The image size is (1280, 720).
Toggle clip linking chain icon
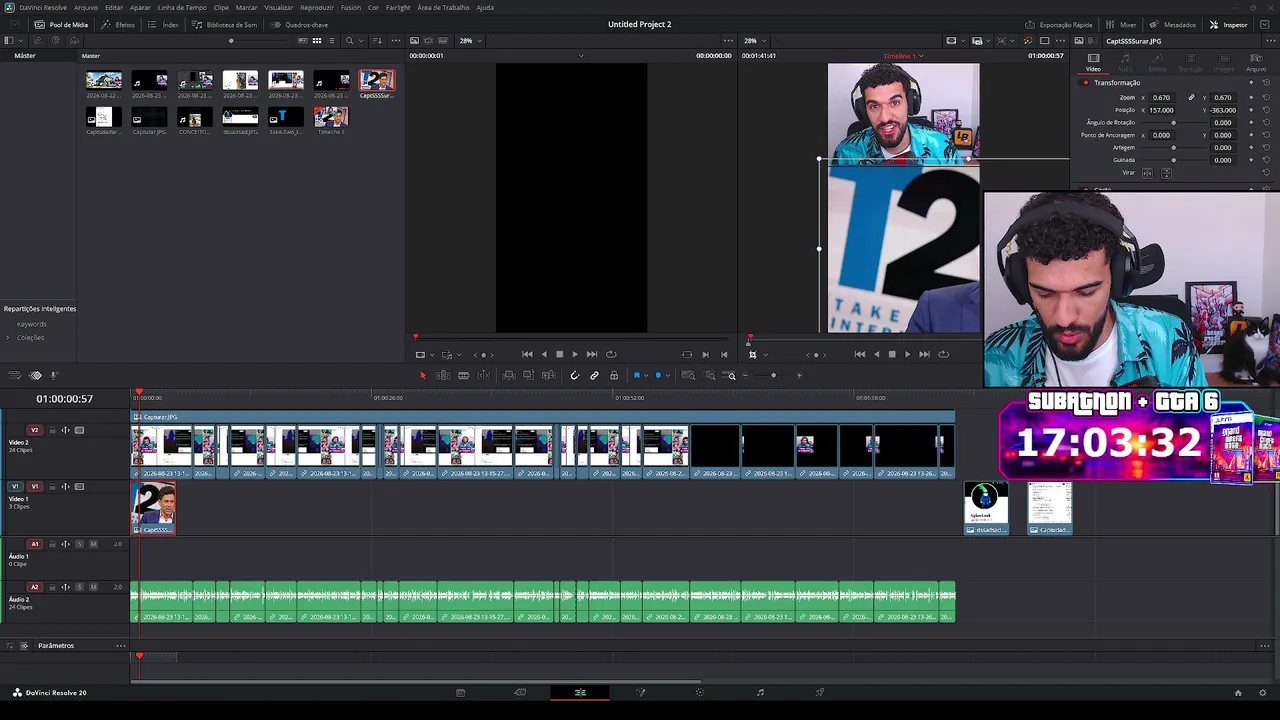tap(594, 375)
